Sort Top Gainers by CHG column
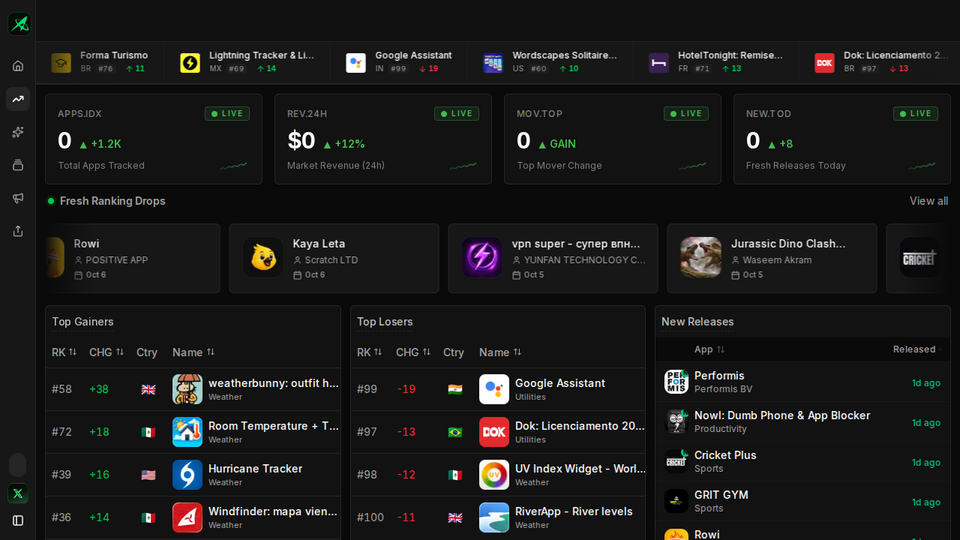Image resolution: width=960 pixels, height=540 pixels. click(x=107, y=352)
